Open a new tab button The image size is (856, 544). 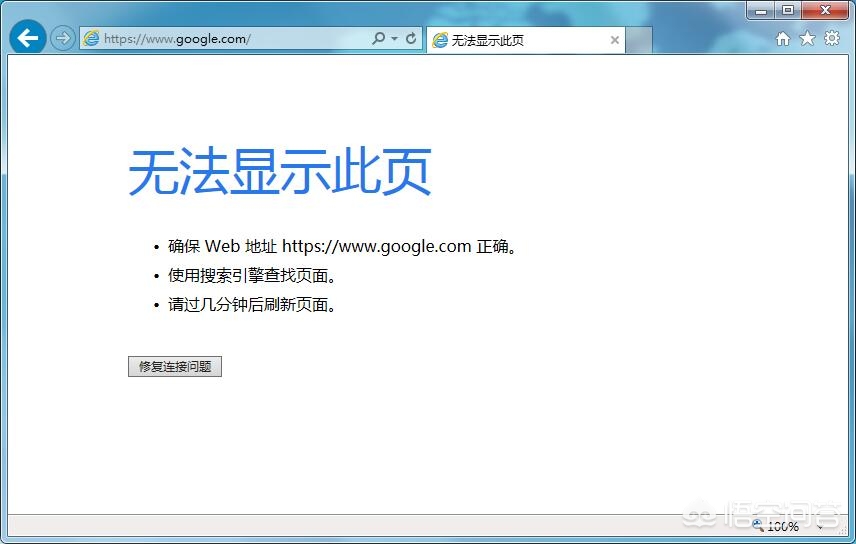point(639,40)
